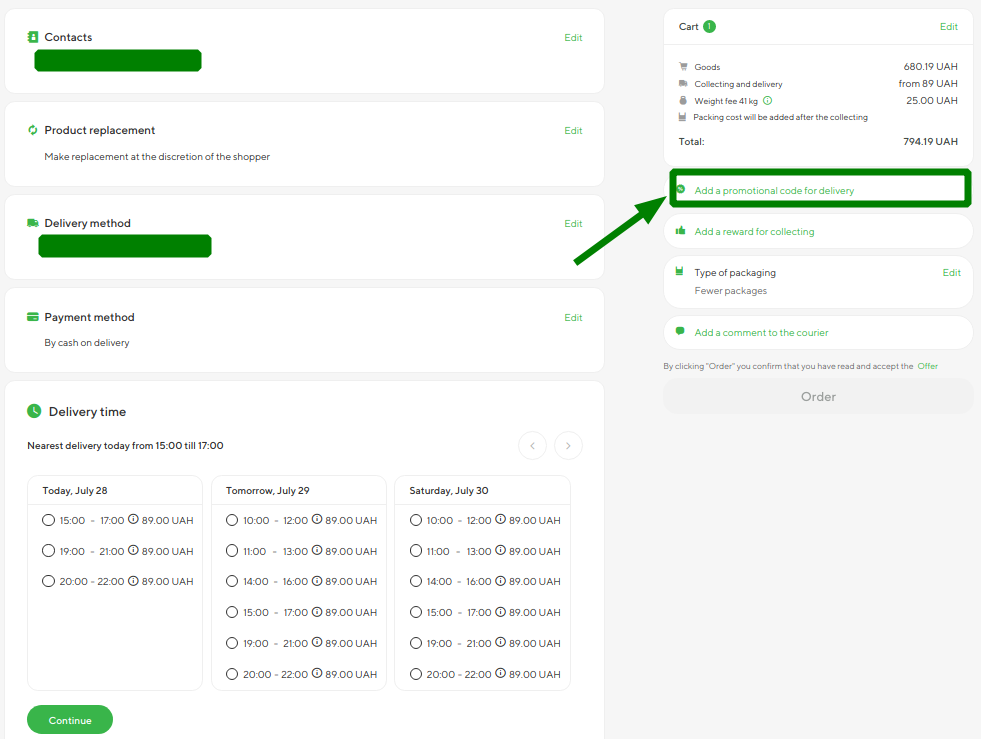Click the Weight fee info icon
The width and height of the screenshot is (981, 739).
coord(767,101)
